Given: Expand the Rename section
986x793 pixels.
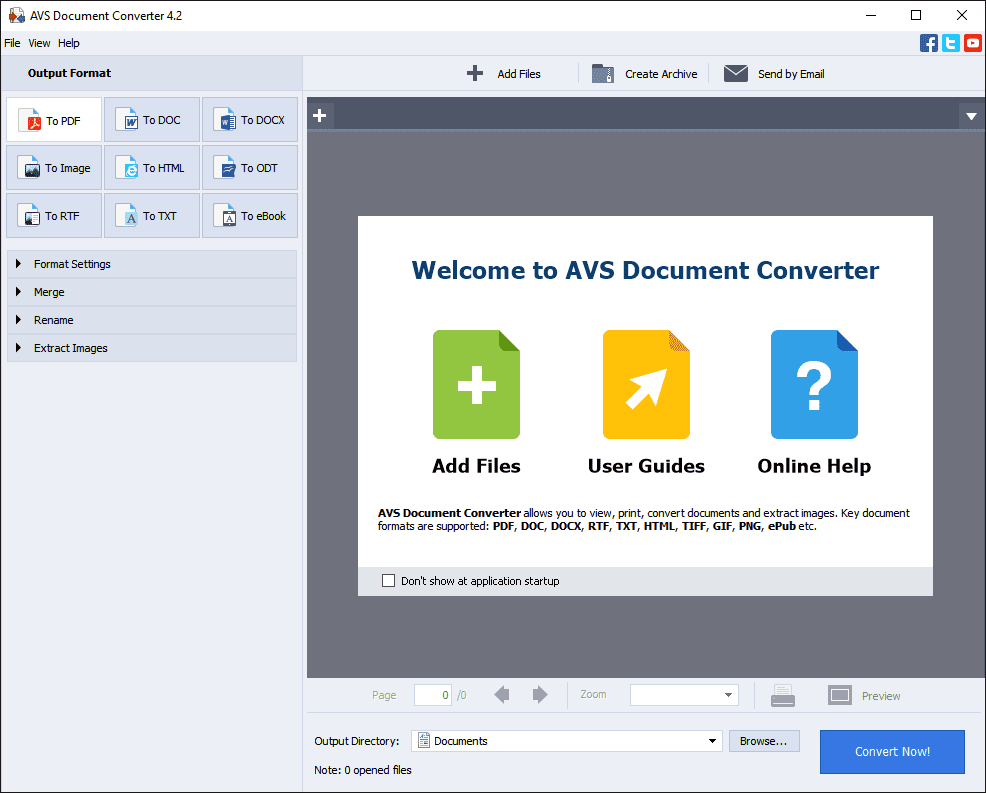Looking at the screenshot, I should pos(152,320).
